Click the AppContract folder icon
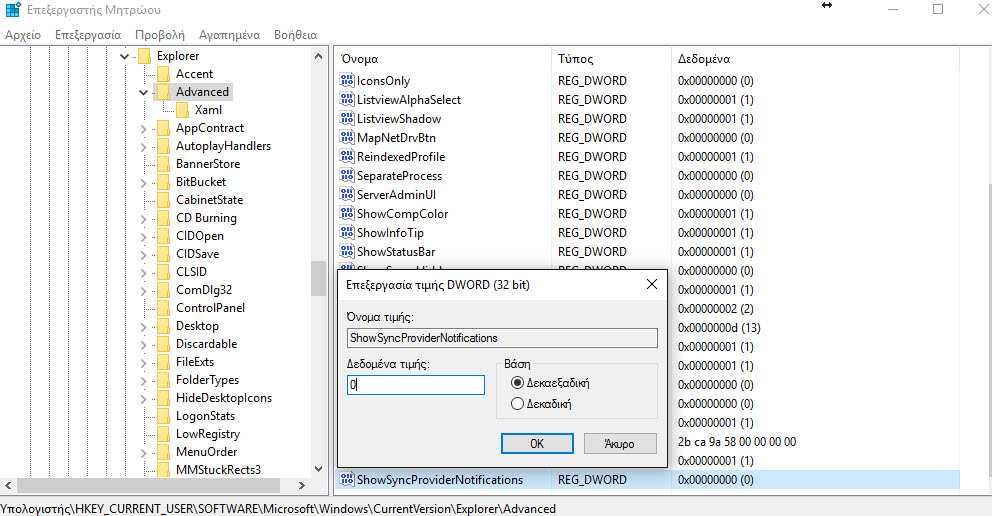The image size is (992, 516). tap(163, 128)
